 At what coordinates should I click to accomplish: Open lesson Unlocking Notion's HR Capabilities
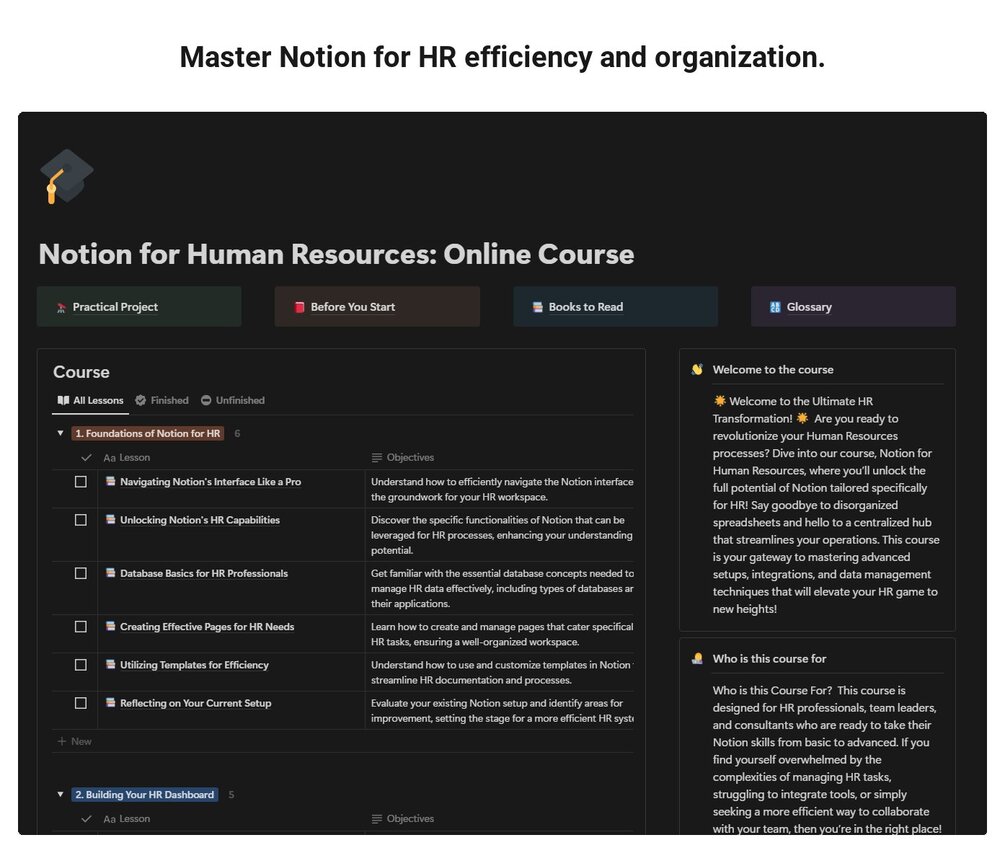click(200, 520)
